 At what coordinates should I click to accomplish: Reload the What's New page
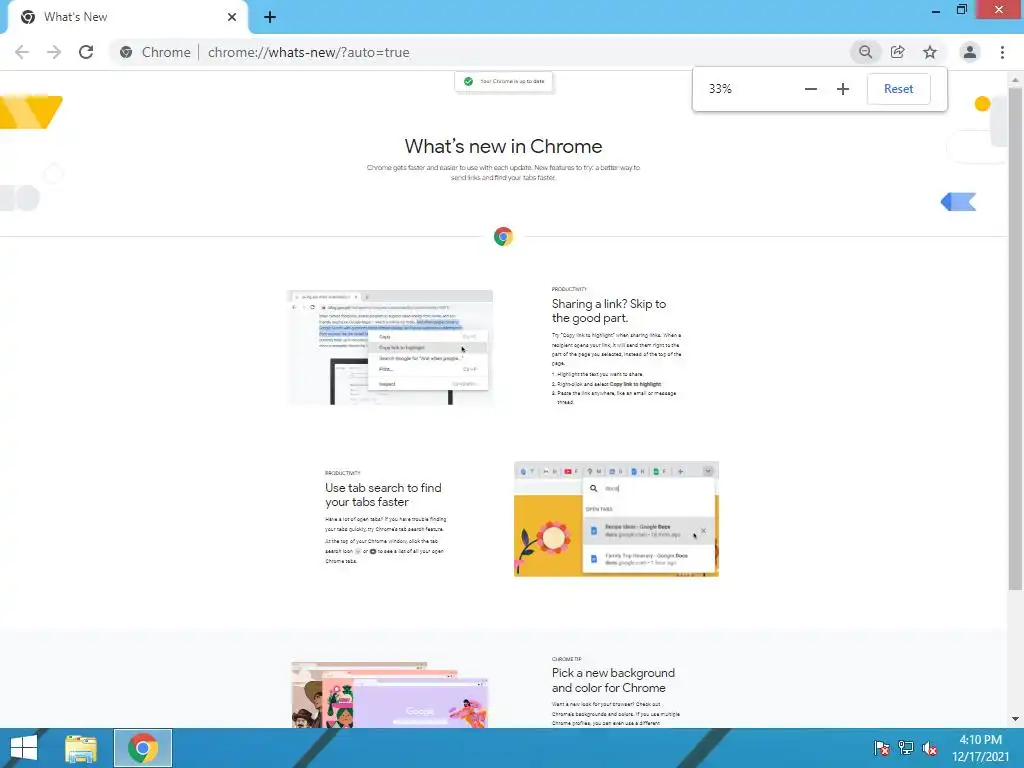[x=86, y=52]
